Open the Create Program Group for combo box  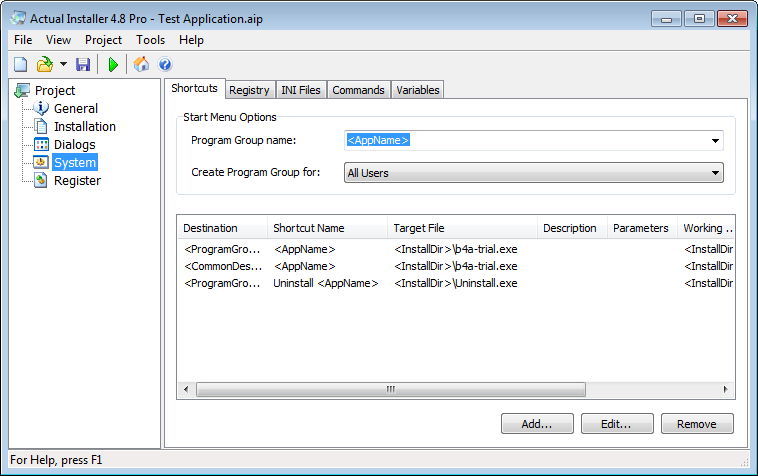[534, 173]
